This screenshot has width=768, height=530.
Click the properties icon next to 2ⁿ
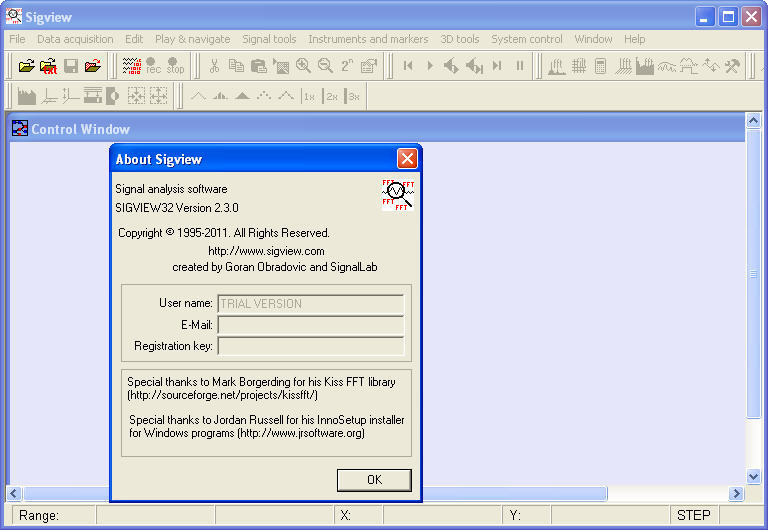[369, 66]
